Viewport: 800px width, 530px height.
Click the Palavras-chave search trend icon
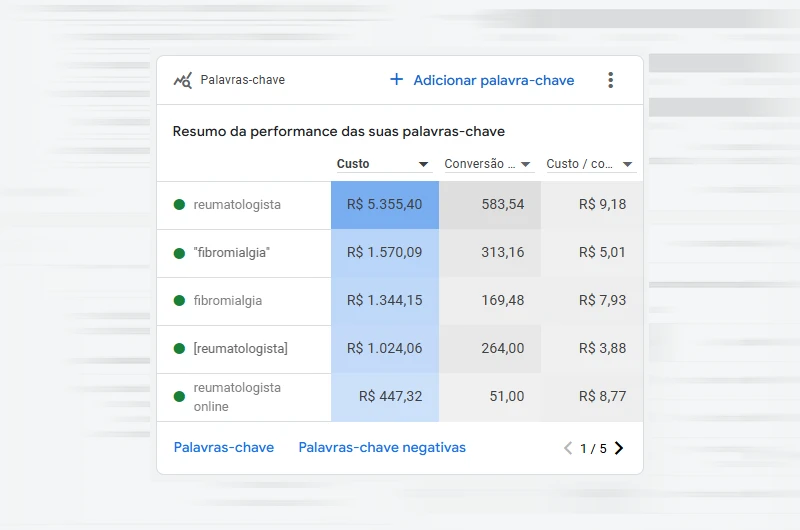(182, 80)
